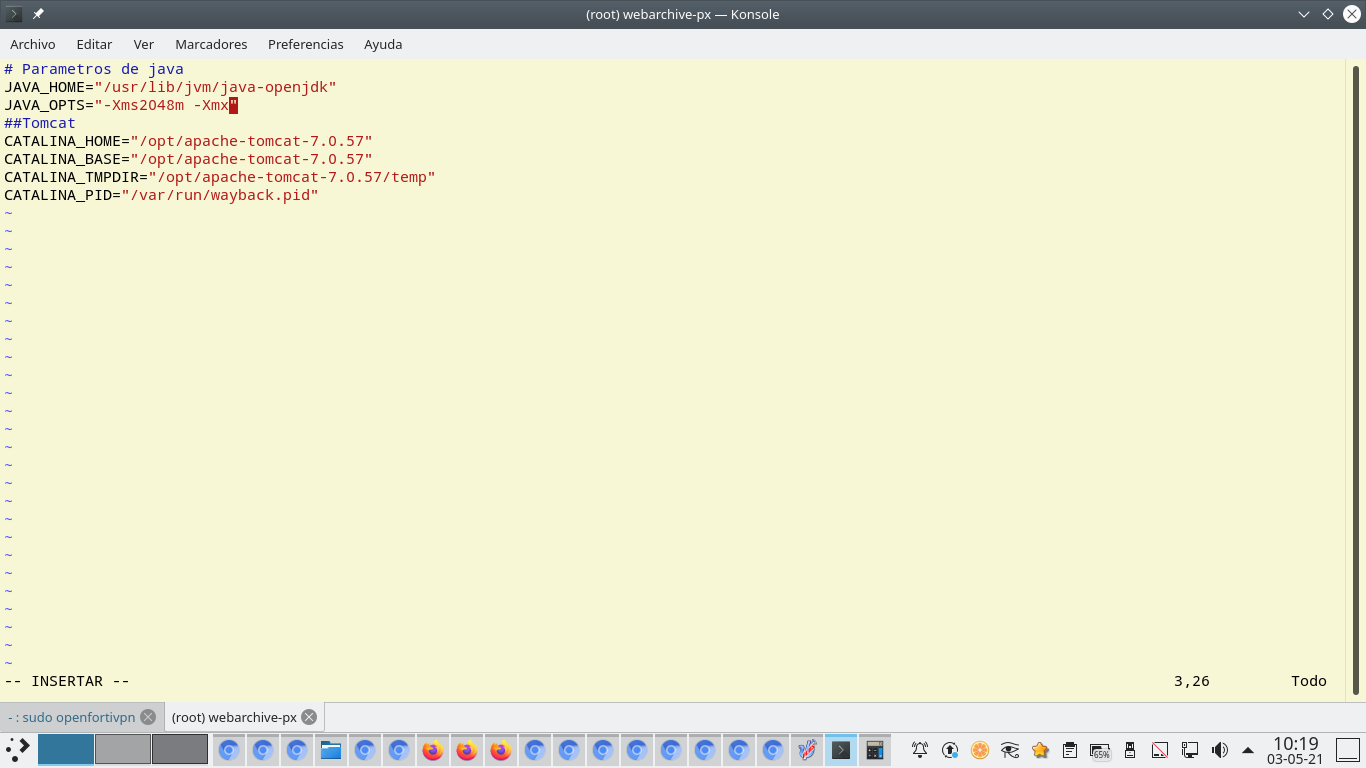Viewport: 1366px width, 768px height.
Task: Expand hidden system tray icons arrow
Action: [x=1248, y=750]
